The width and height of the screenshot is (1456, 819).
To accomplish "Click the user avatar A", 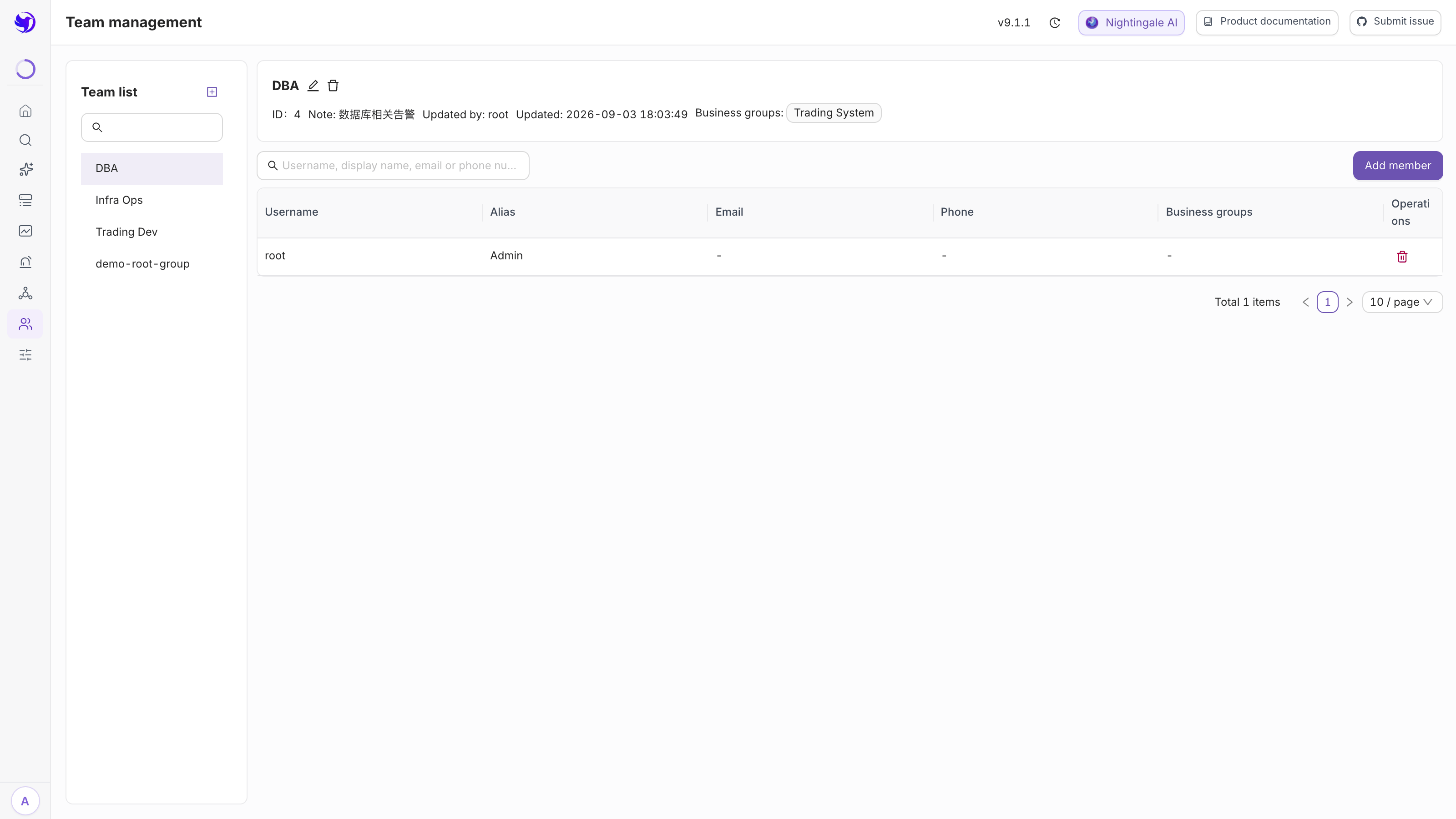I will pyautogui.click(x=25, y=801).
